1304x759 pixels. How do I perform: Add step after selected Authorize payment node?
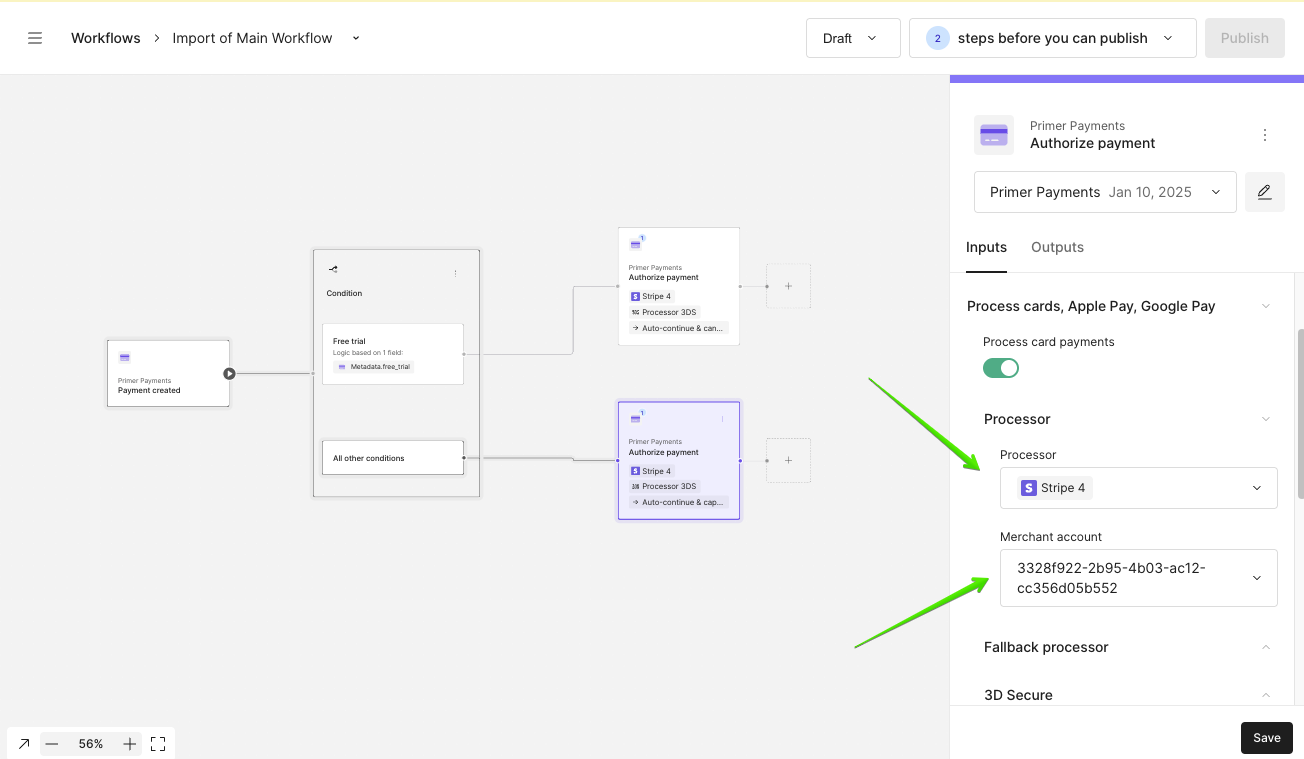click(x=788, y=460)
